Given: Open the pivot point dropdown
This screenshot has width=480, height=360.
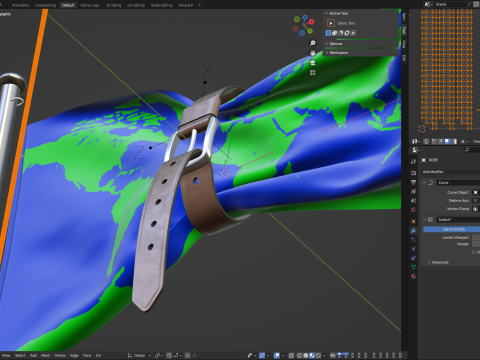Looking at the screenshot, I should pyautogui.click(x=159, y=355).
